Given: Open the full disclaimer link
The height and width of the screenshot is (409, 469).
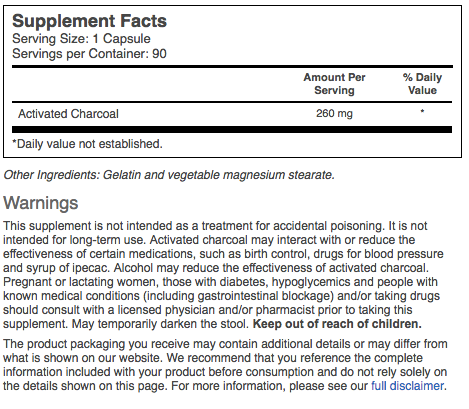Looking at the screenshot, I should [x=408, y=386].
